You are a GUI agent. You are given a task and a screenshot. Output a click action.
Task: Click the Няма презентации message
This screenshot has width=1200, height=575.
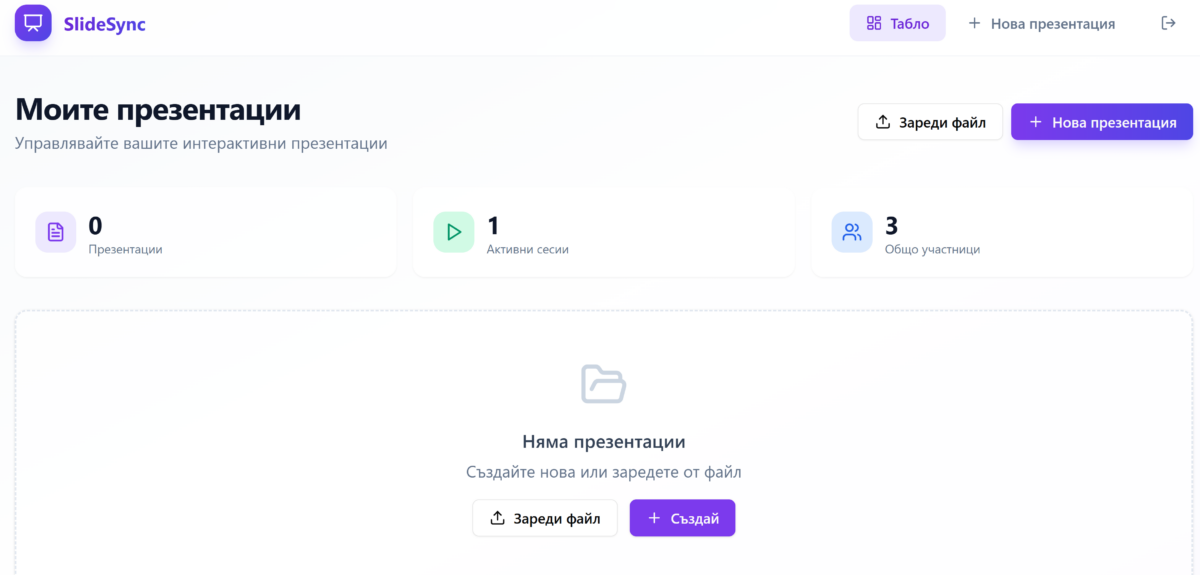[x=604, y=442]
